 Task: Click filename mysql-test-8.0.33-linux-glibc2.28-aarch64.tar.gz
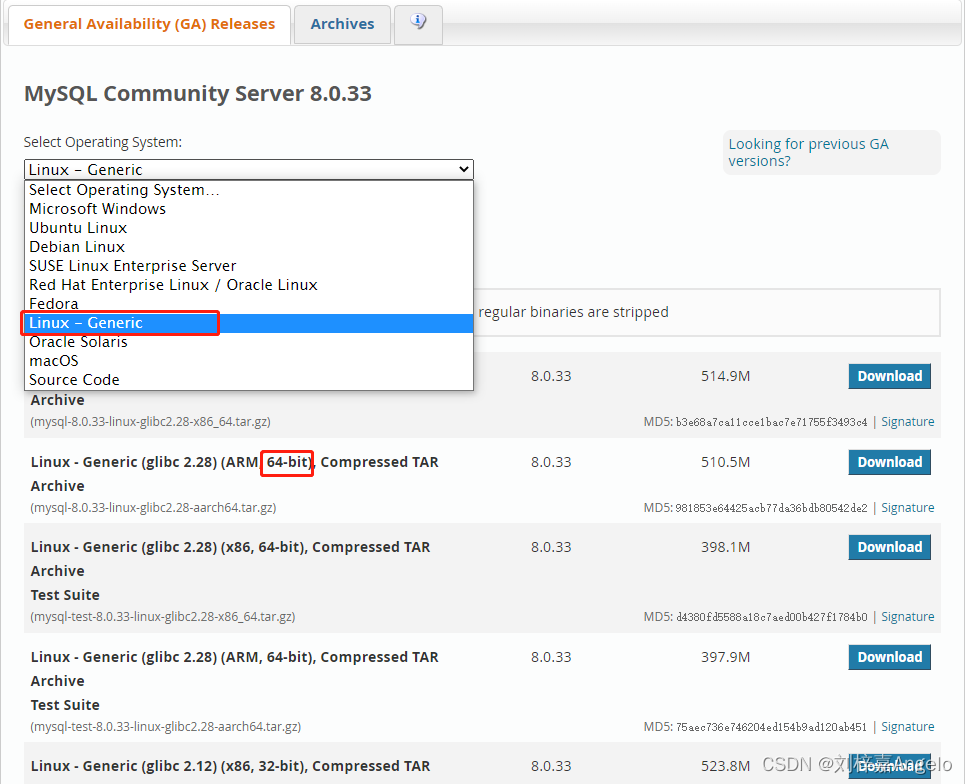[x=165, y=727]
